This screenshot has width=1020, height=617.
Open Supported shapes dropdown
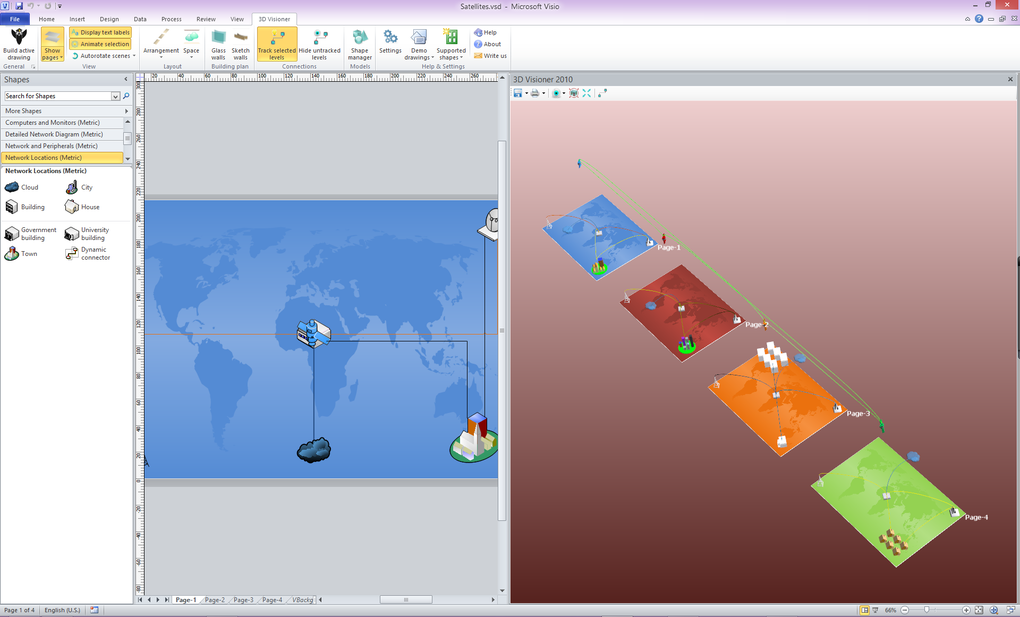[x=451, y=44]
